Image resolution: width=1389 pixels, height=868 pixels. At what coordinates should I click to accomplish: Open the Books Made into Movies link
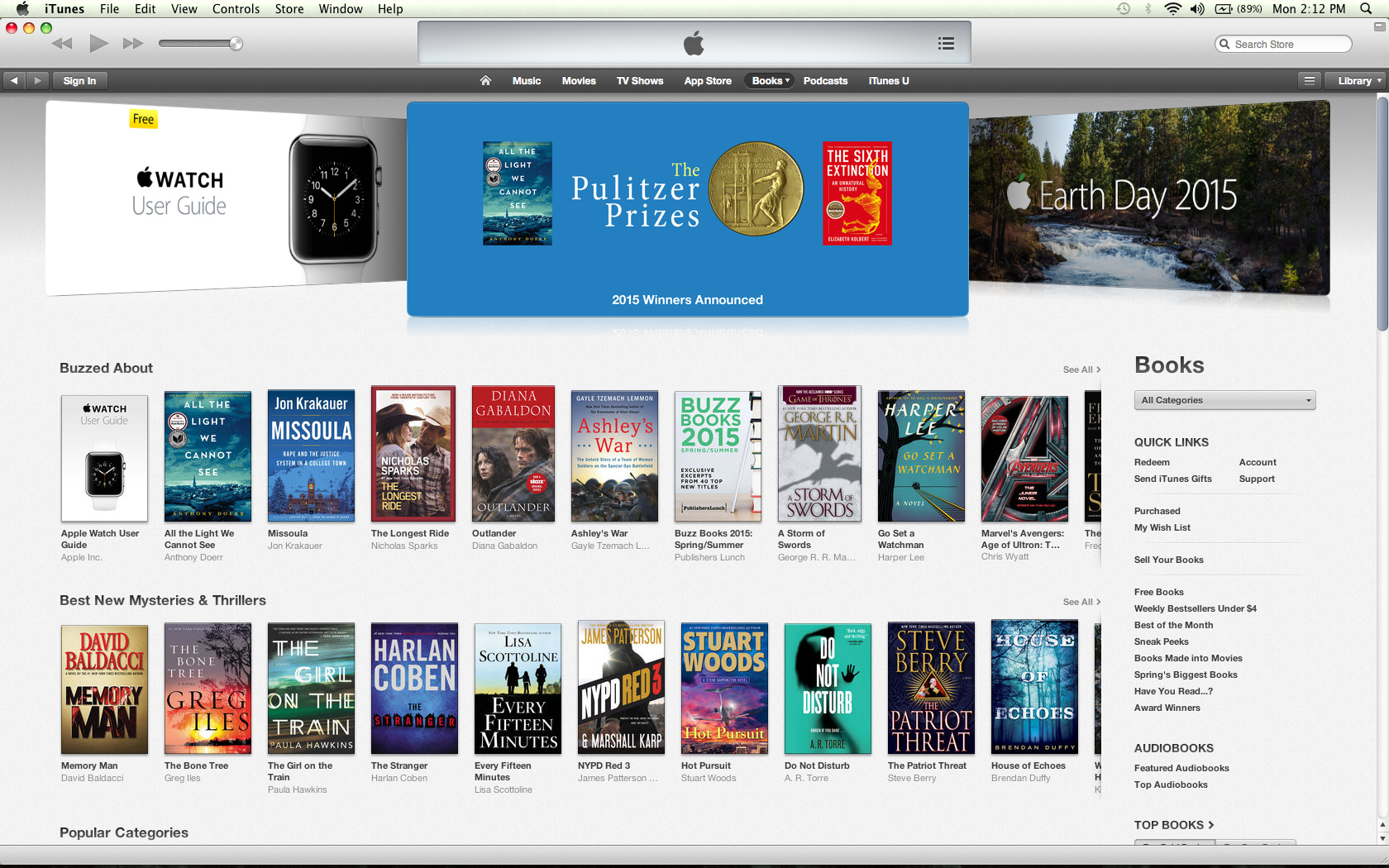[1188, 659]
